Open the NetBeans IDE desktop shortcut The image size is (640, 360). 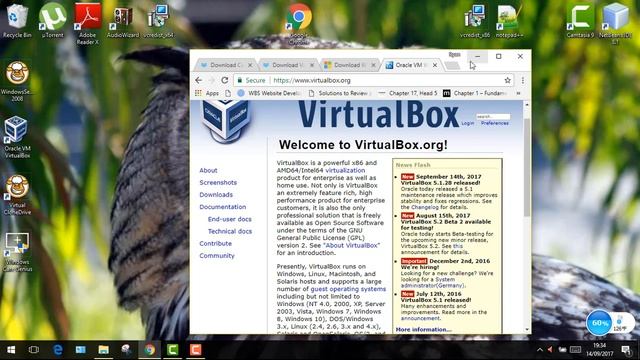pos(615,24)
